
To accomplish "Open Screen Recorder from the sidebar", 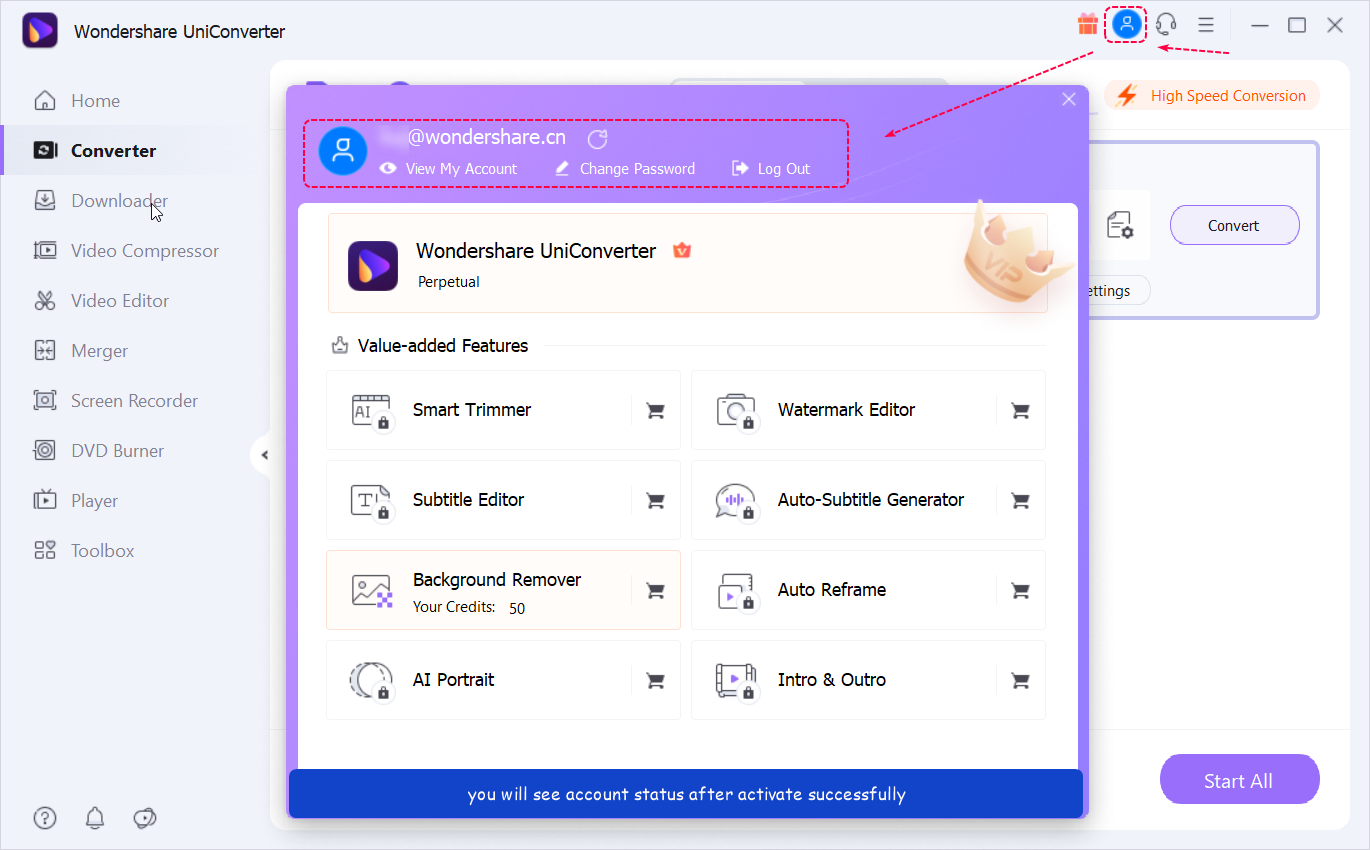I will [x=136, y=401].
